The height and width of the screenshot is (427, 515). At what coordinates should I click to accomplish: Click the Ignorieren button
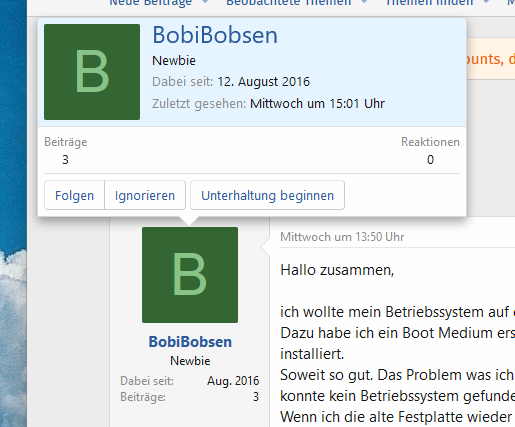[145, 195]
